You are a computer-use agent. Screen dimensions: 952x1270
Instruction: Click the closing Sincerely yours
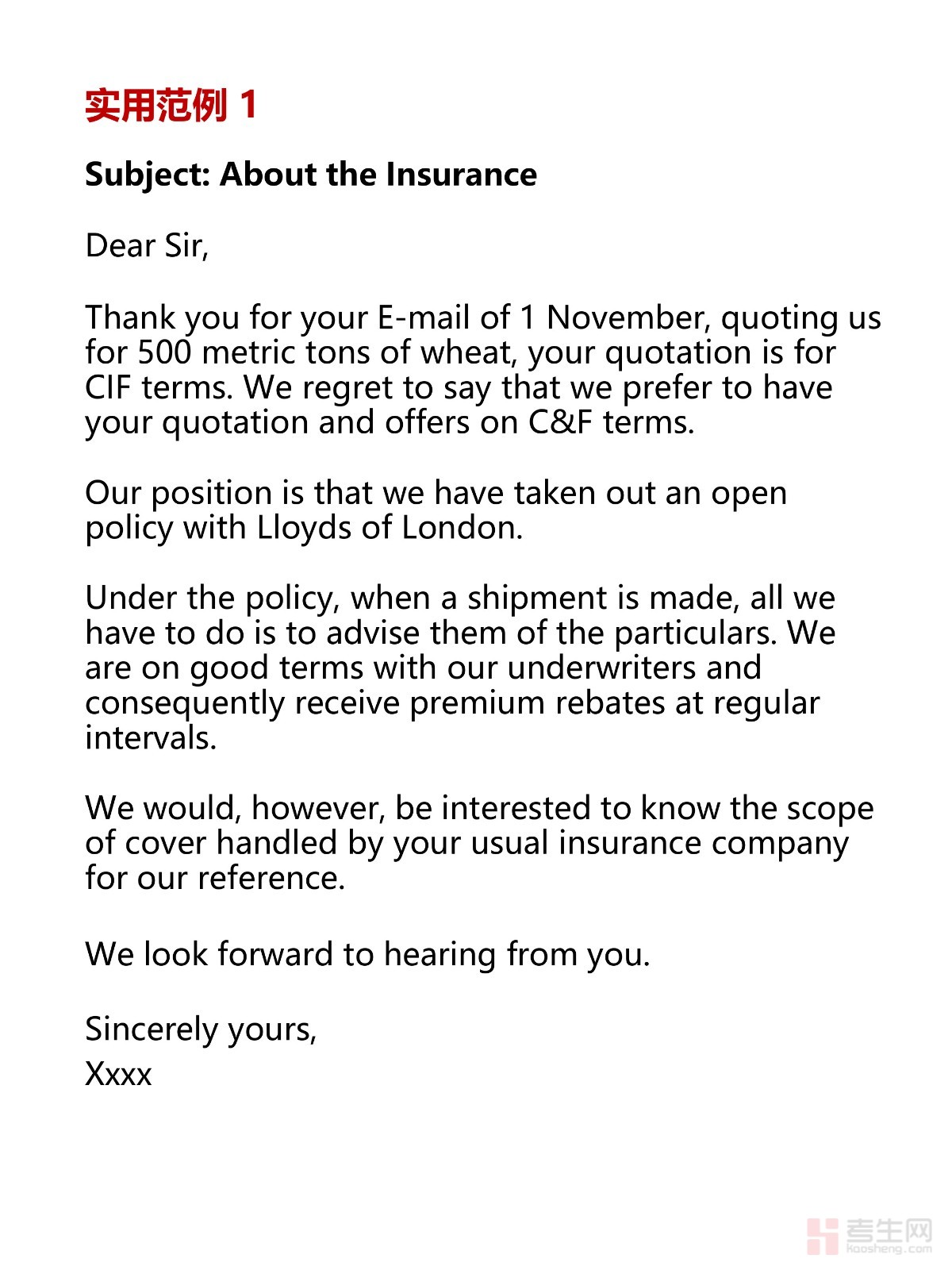point(201,1029)
